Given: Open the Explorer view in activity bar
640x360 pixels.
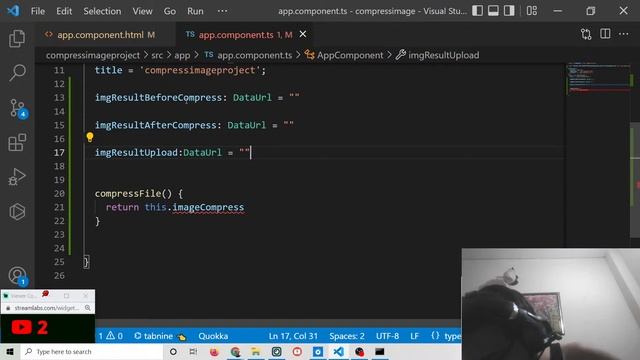Looking at the screenshot, I should [17, 38].
